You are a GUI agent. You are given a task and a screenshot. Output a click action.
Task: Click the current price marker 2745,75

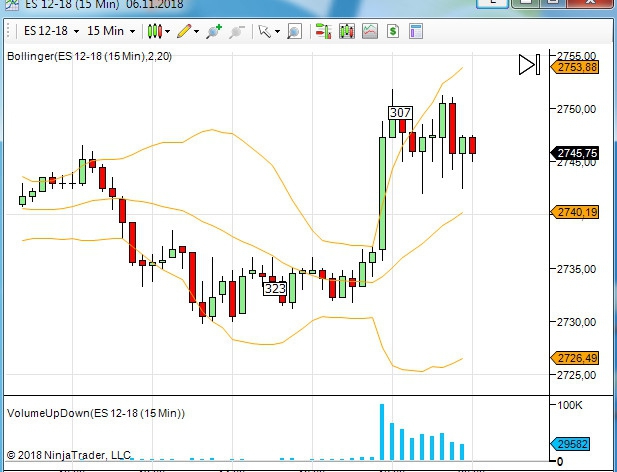tap(575, 153)
